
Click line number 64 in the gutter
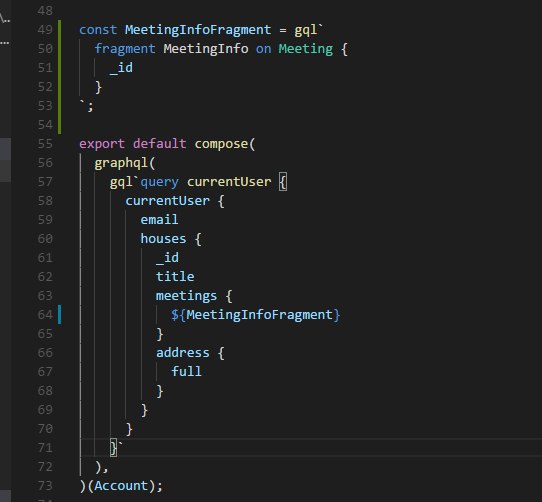point(45,315)
